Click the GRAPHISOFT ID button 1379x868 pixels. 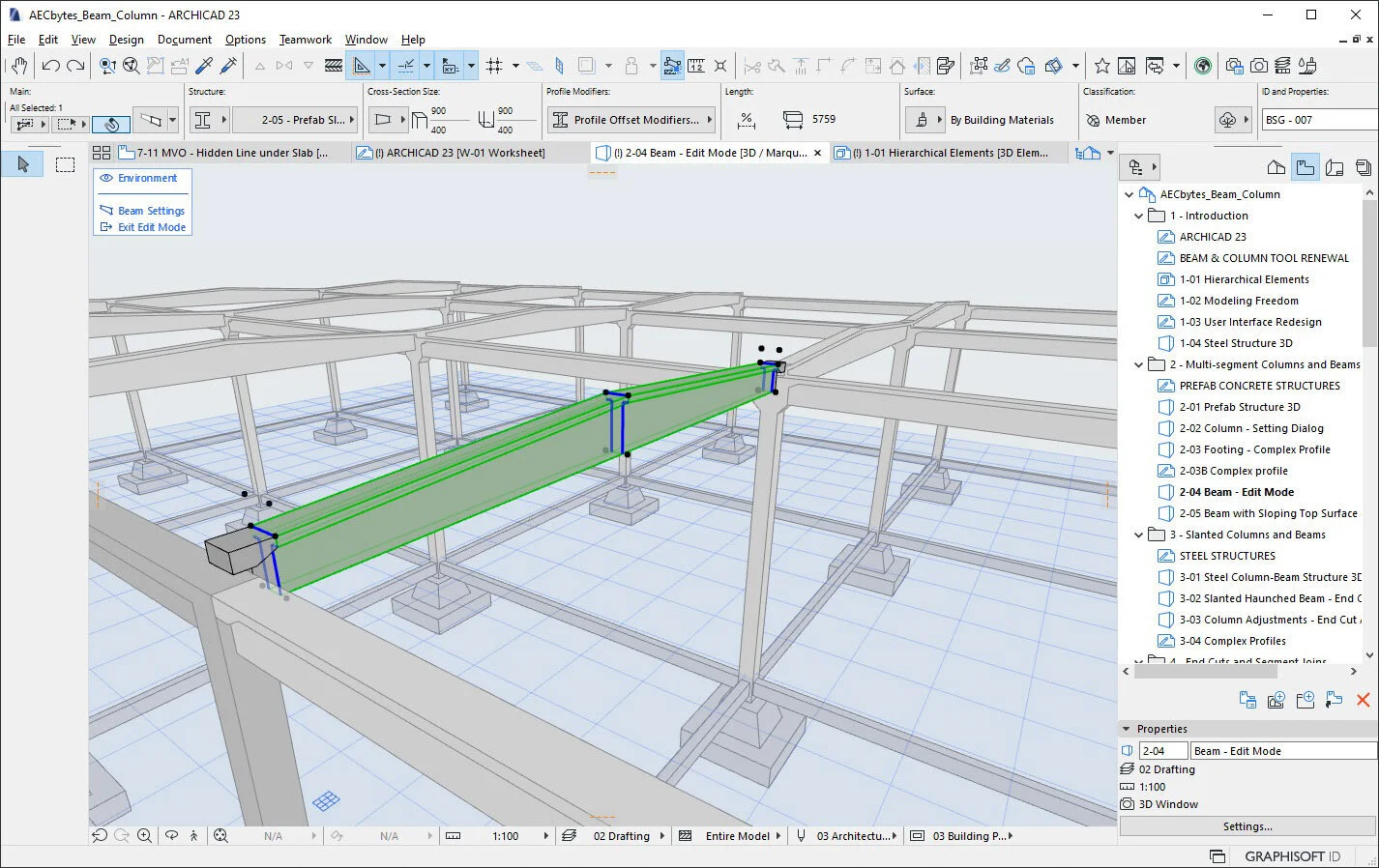(1292, 856)
